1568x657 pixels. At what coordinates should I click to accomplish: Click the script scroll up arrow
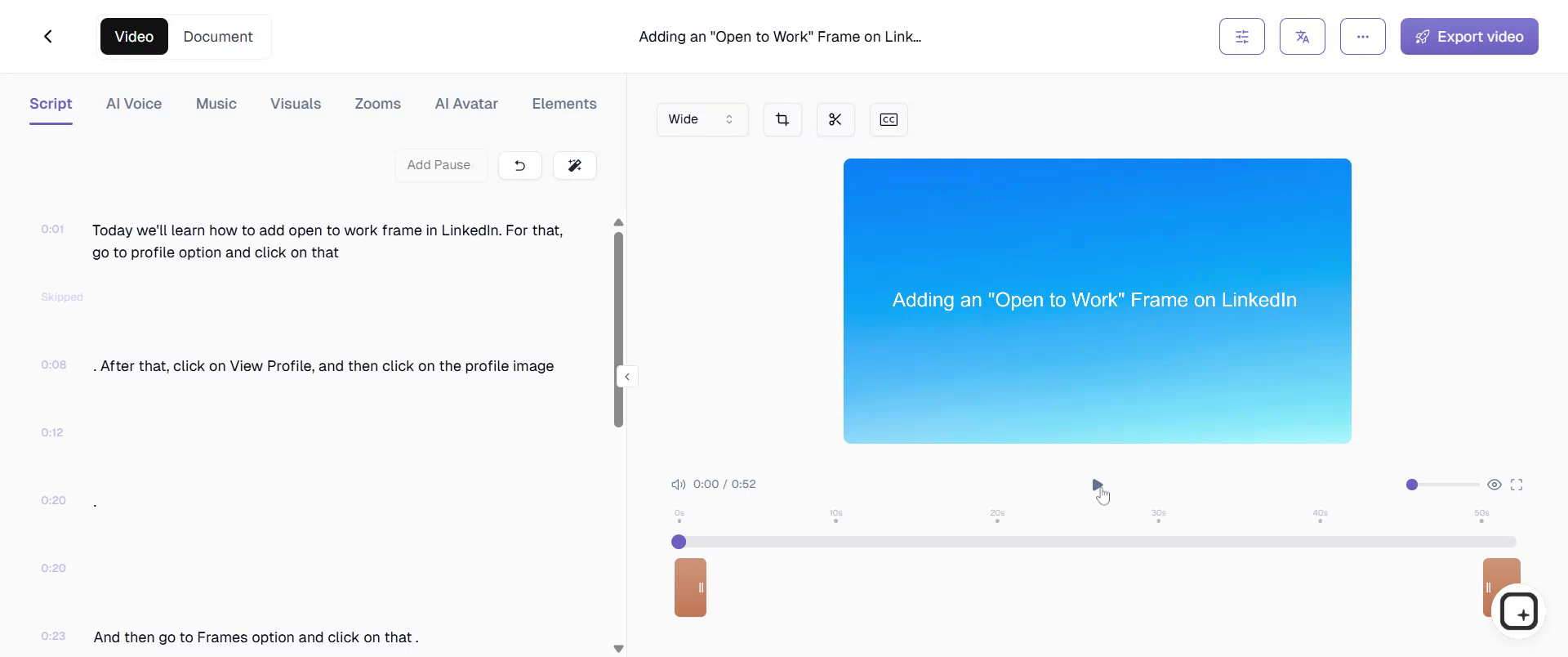[x=618, y=222]
